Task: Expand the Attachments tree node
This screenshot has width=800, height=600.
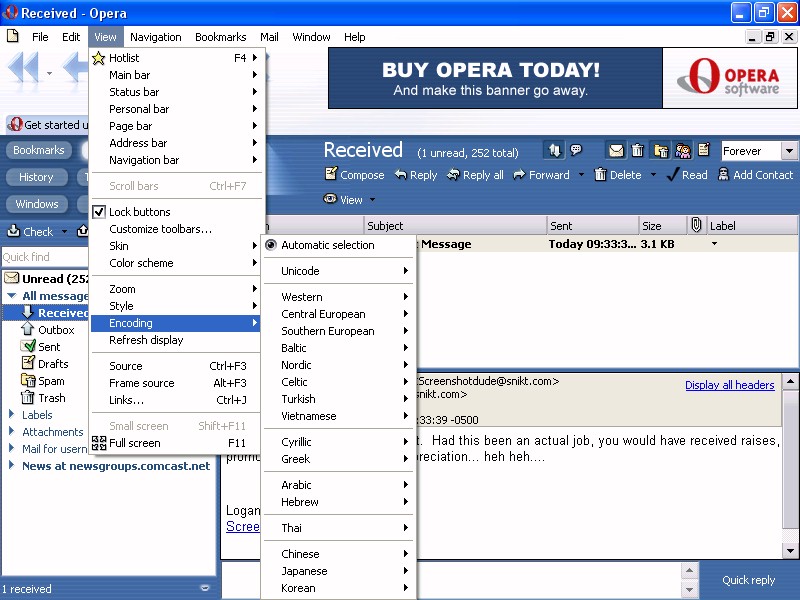Action: click(x=12, y=432)
